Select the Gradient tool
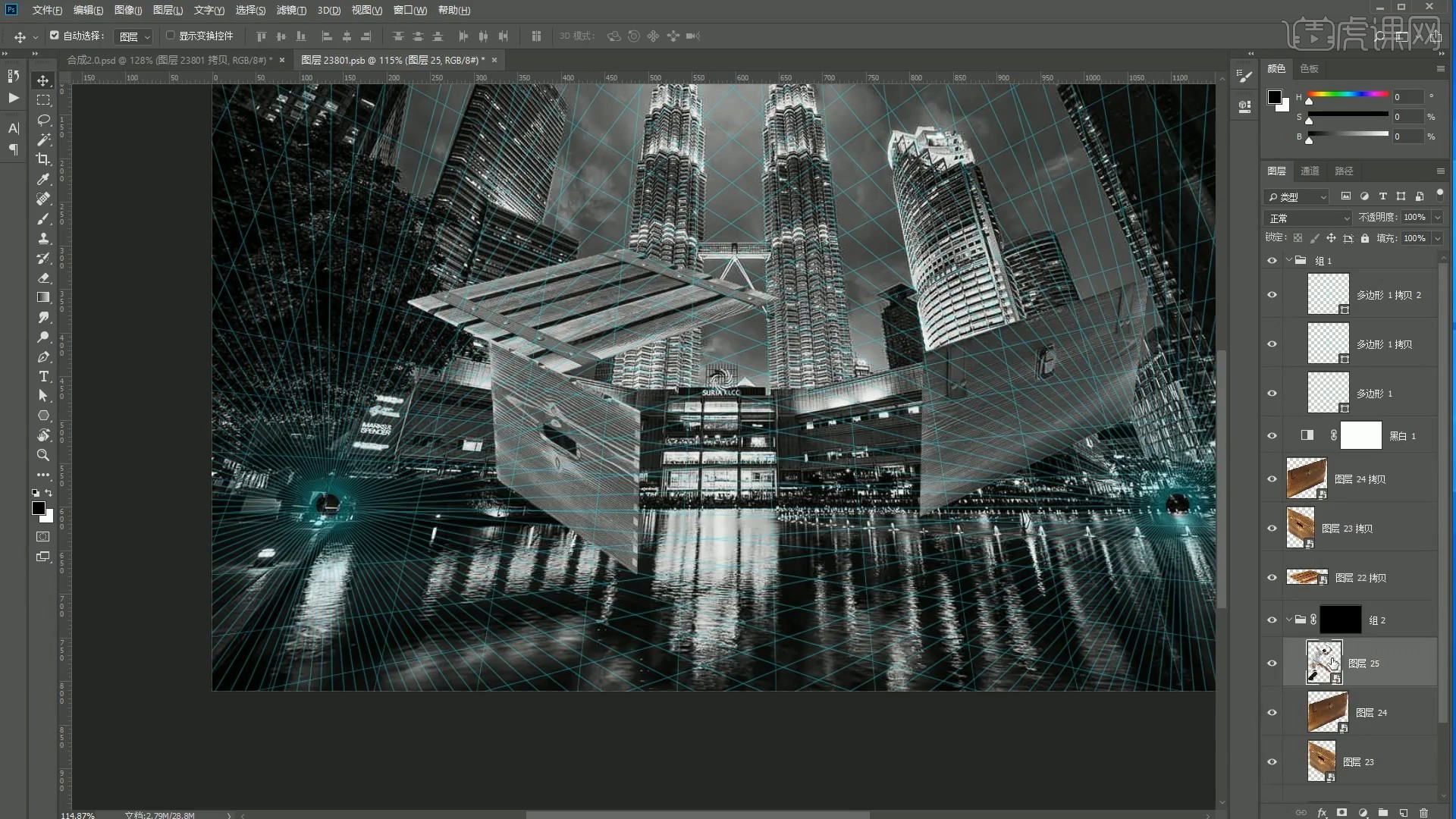 coord(43,297)
